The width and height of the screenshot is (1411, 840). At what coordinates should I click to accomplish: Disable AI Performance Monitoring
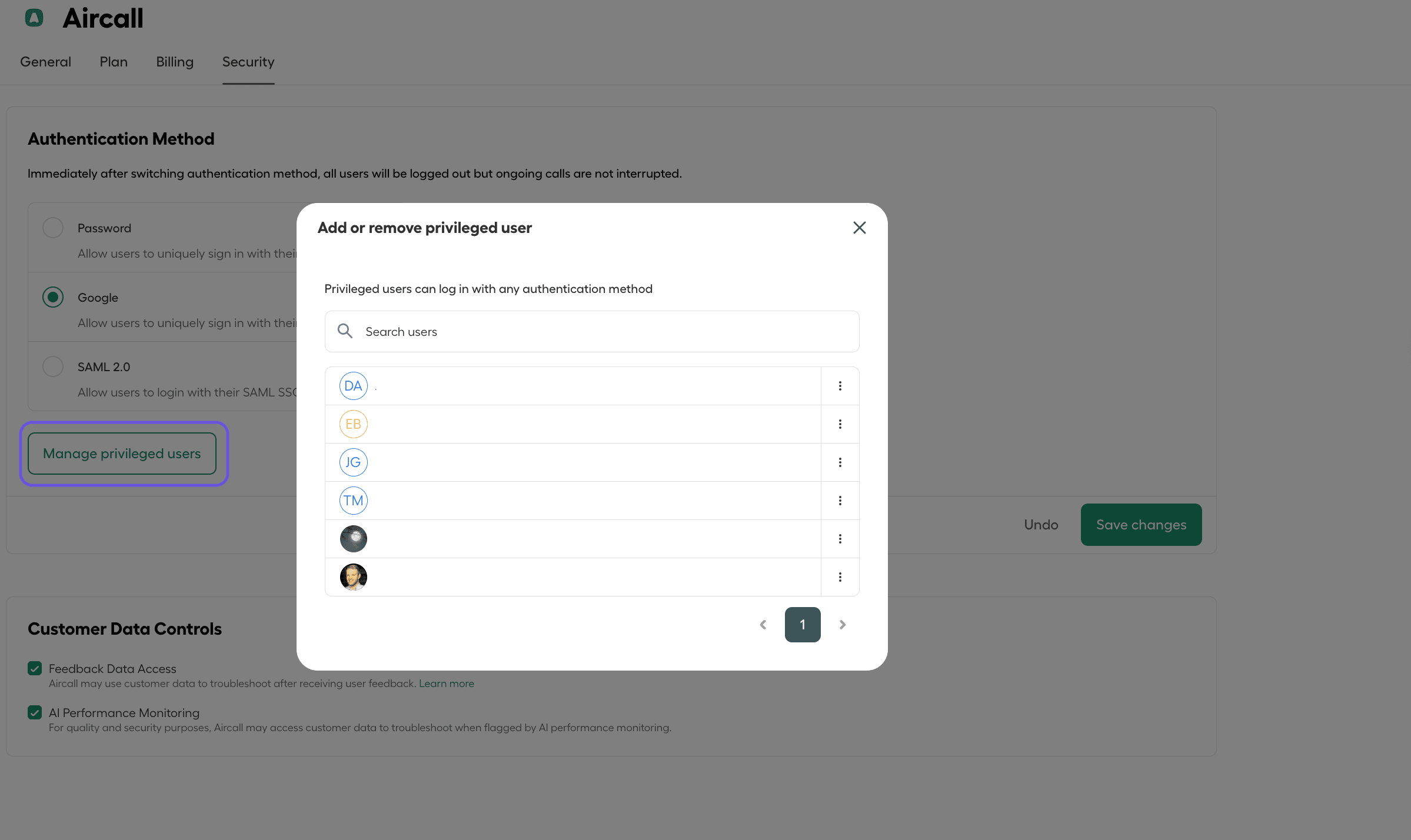pyautogui.click(x=34, y=712)
